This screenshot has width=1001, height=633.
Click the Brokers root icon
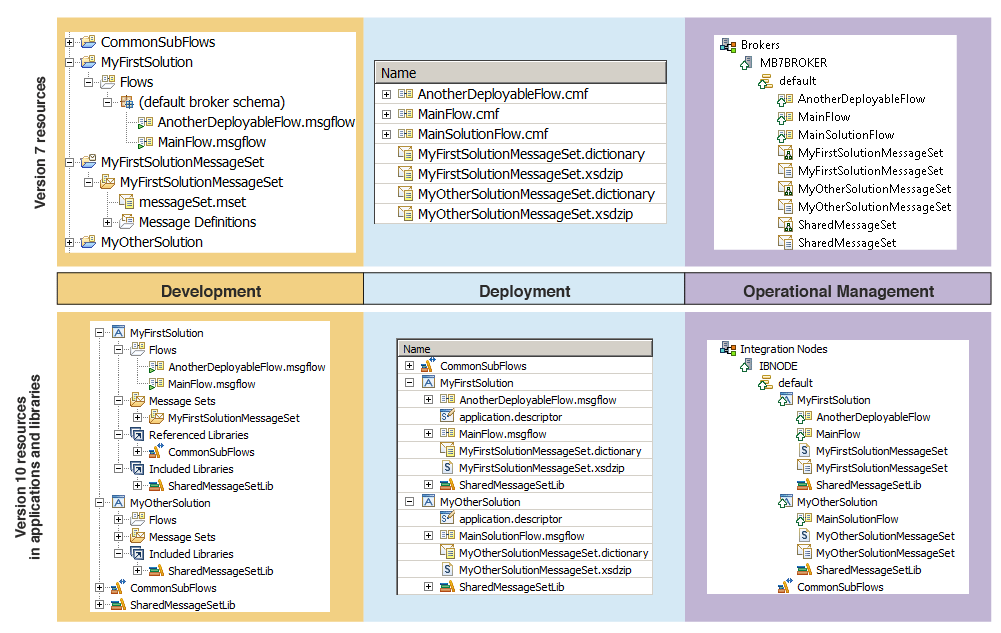pyautogui.click(x=728, y=45)
